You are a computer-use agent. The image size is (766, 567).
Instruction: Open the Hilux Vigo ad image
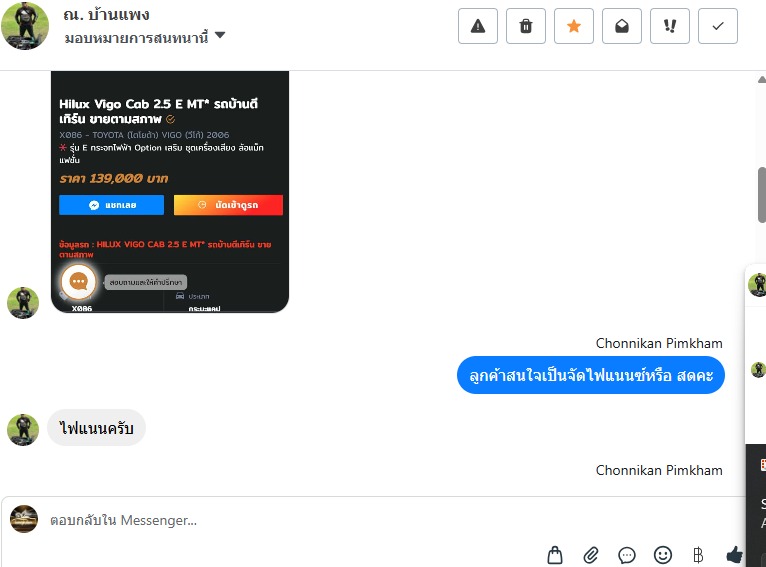tap(170, 192)
